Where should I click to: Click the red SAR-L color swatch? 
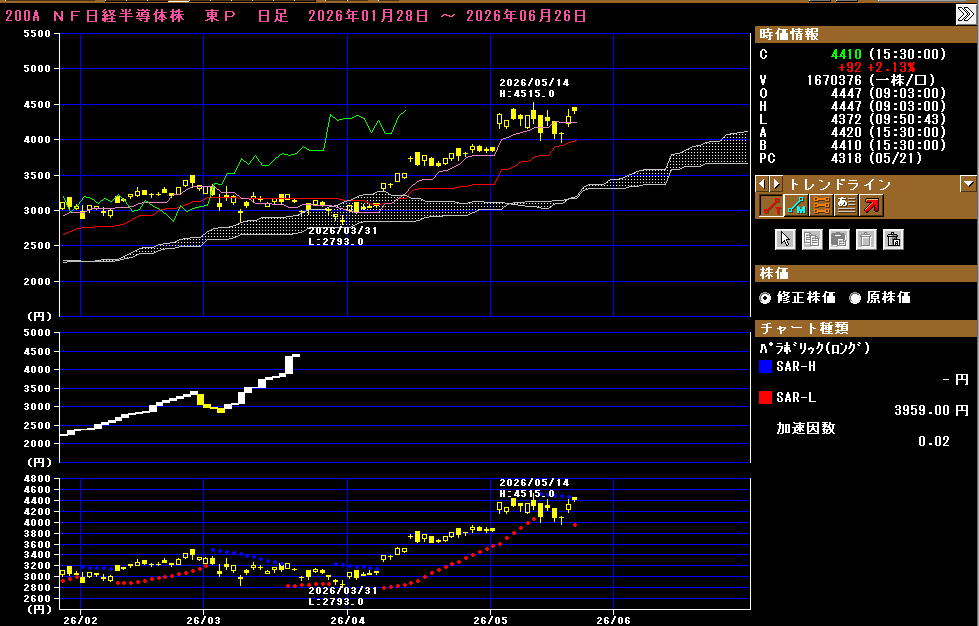click(x=765, y=398)
